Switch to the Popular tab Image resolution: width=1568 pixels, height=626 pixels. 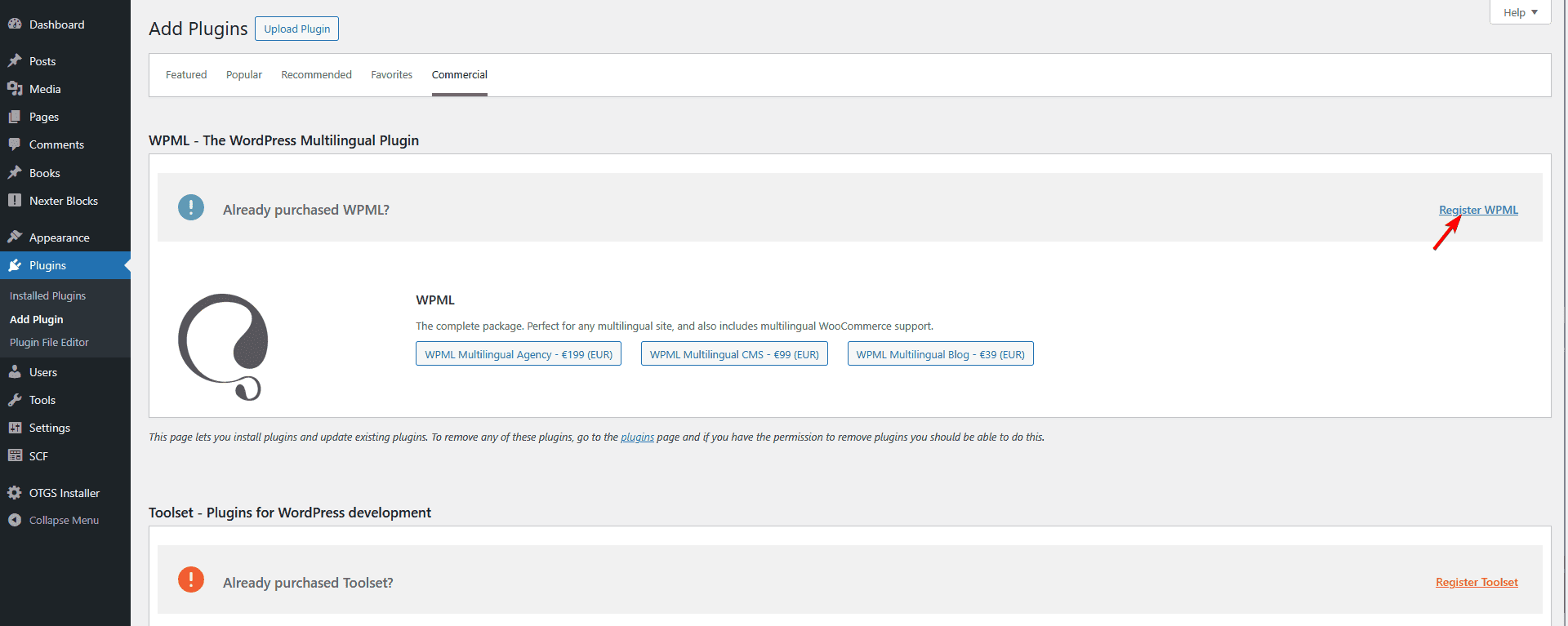click(x=244, y=74)
